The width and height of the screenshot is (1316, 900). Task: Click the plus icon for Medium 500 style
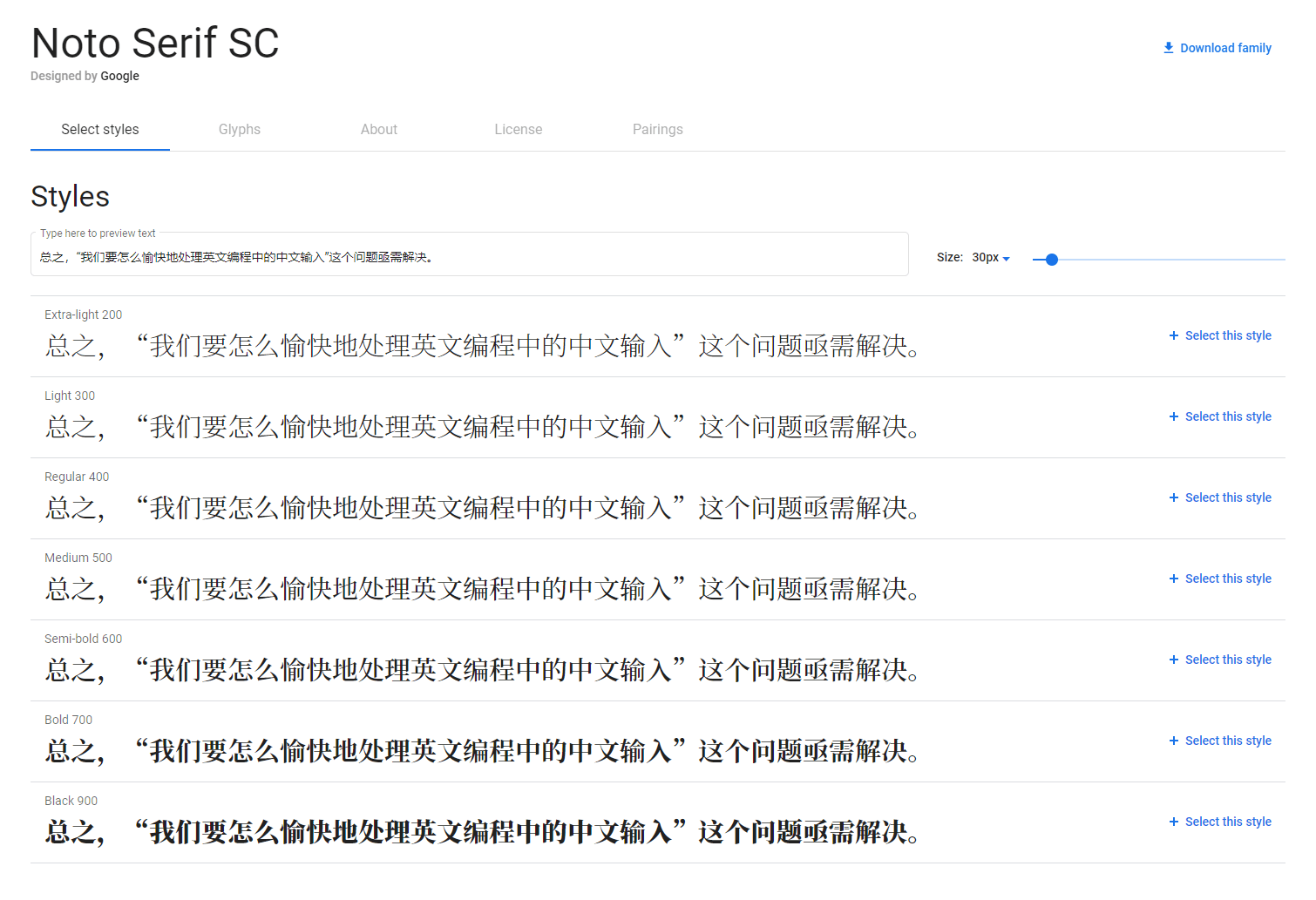point(1174,579)
